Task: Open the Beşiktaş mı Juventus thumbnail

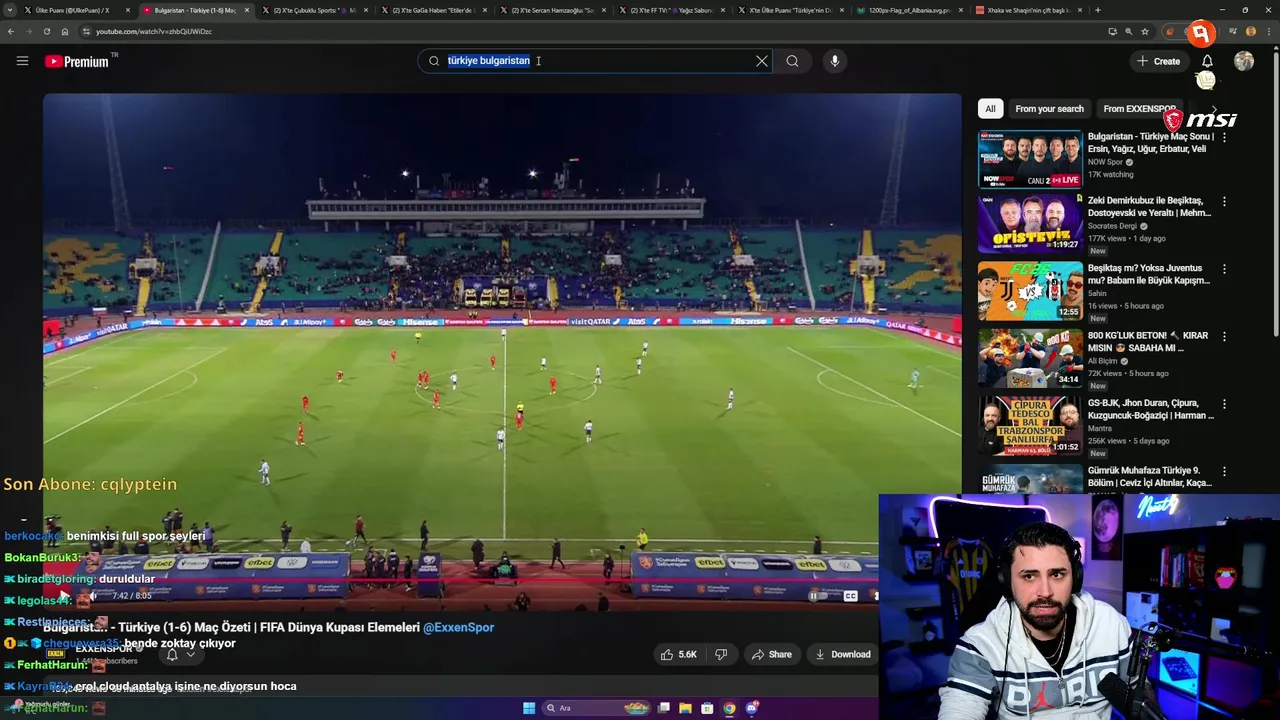Action: coord(1030,291)
